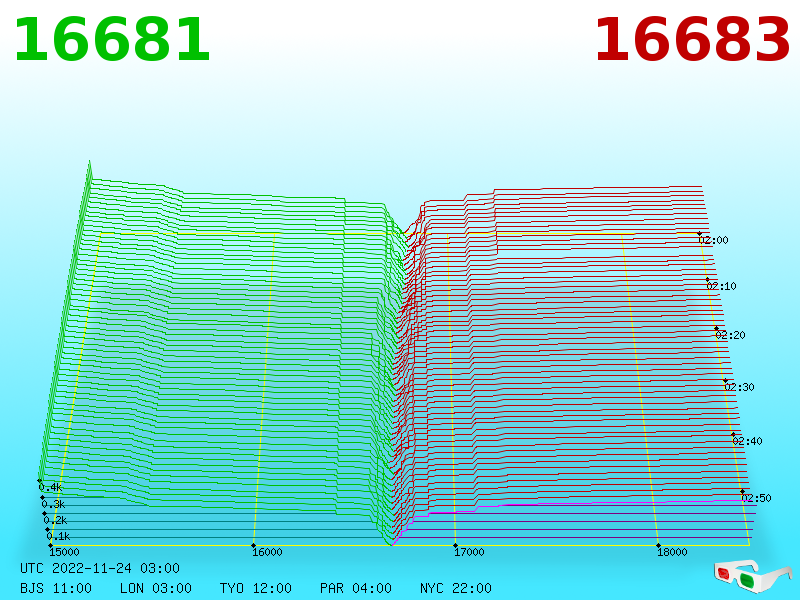Screen dimensions: 800x600
Task: Click the 02:40 time axis marker
Action: point(747,441)
